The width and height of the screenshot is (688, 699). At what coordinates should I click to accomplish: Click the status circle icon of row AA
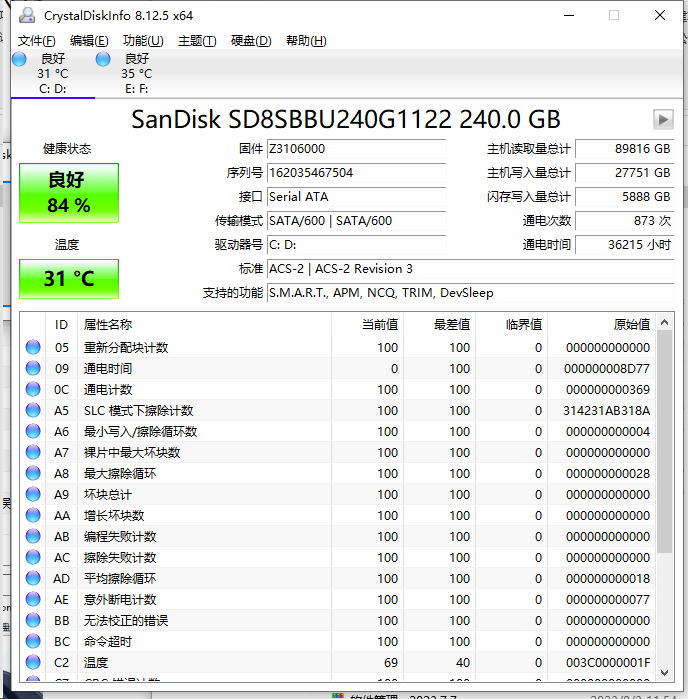click(x=33, y=515)
